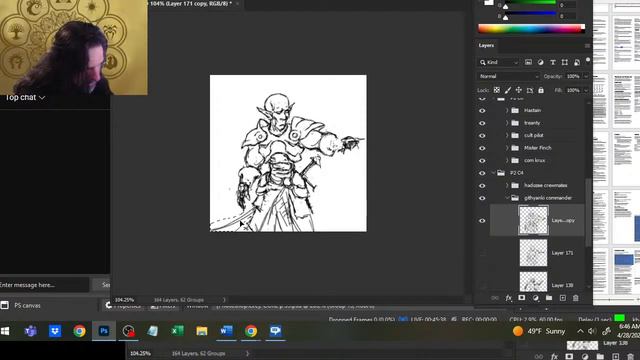
Task: Expand the hadozee crewmates group
Action: 507,185
